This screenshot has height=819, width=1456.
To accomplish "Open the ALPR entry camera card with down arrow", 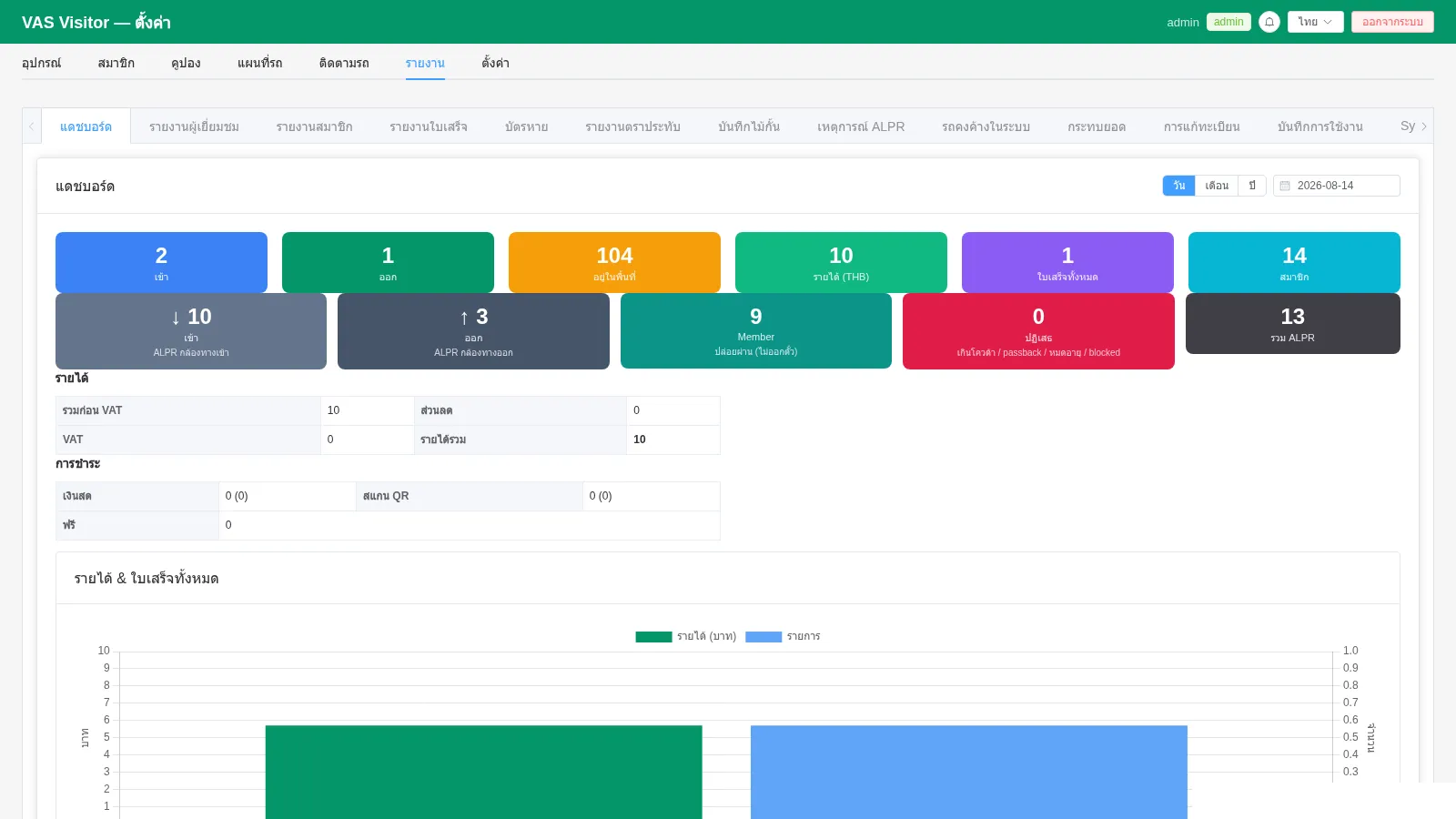I will [191, 331].
